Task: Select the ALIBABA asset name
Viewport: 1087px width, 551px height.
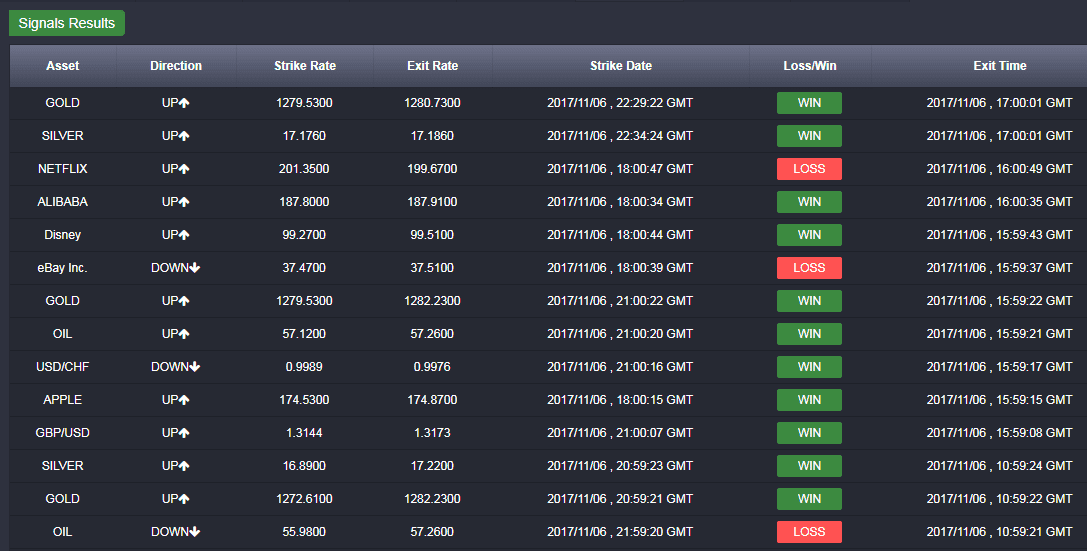Action: coord(62,202)
